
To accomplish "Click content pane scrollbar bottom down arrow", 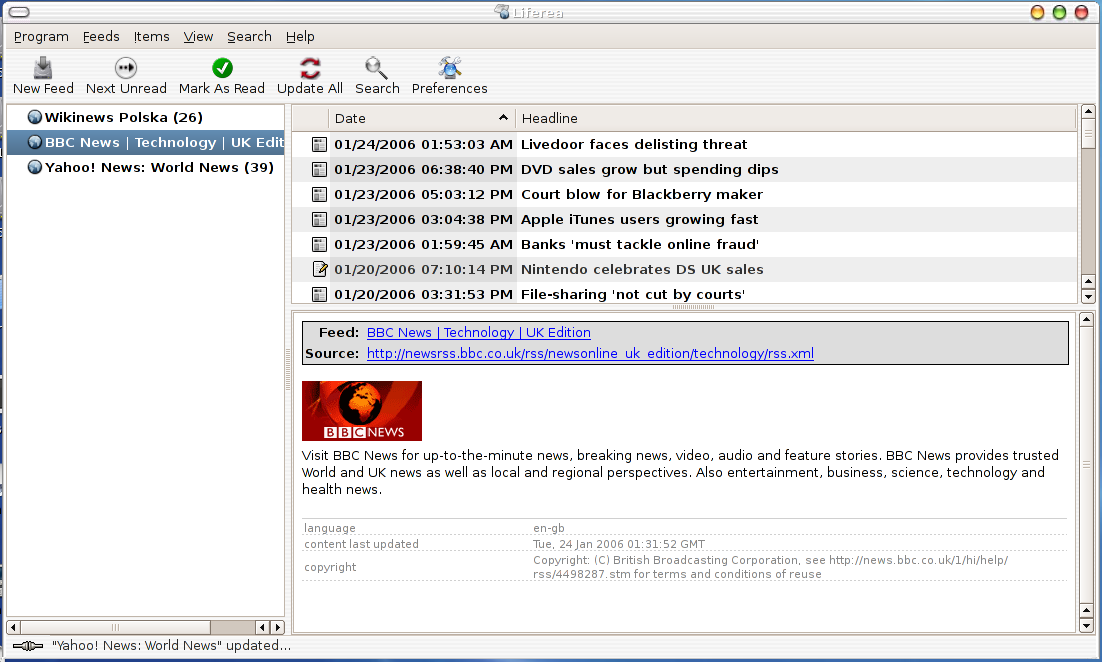I will 1087,625.
